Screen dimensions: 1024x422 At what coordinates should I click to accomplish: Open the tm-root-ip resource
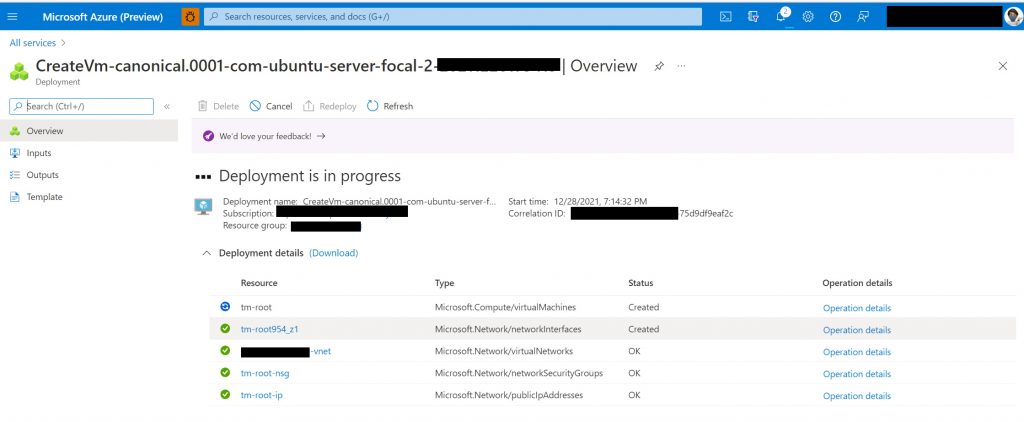tap(261, 395)
